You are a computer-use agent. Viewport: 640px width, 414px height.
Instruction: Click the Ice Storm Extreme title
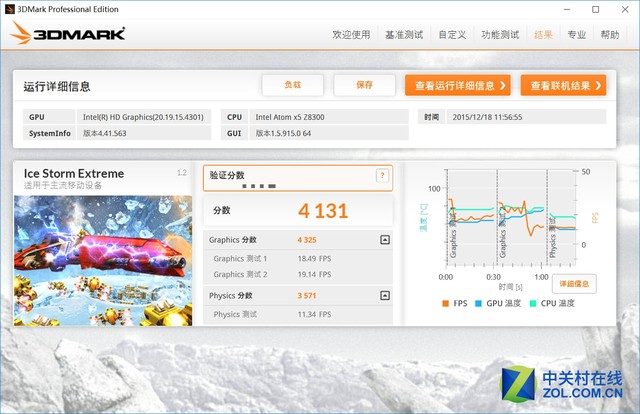[74, 174]
